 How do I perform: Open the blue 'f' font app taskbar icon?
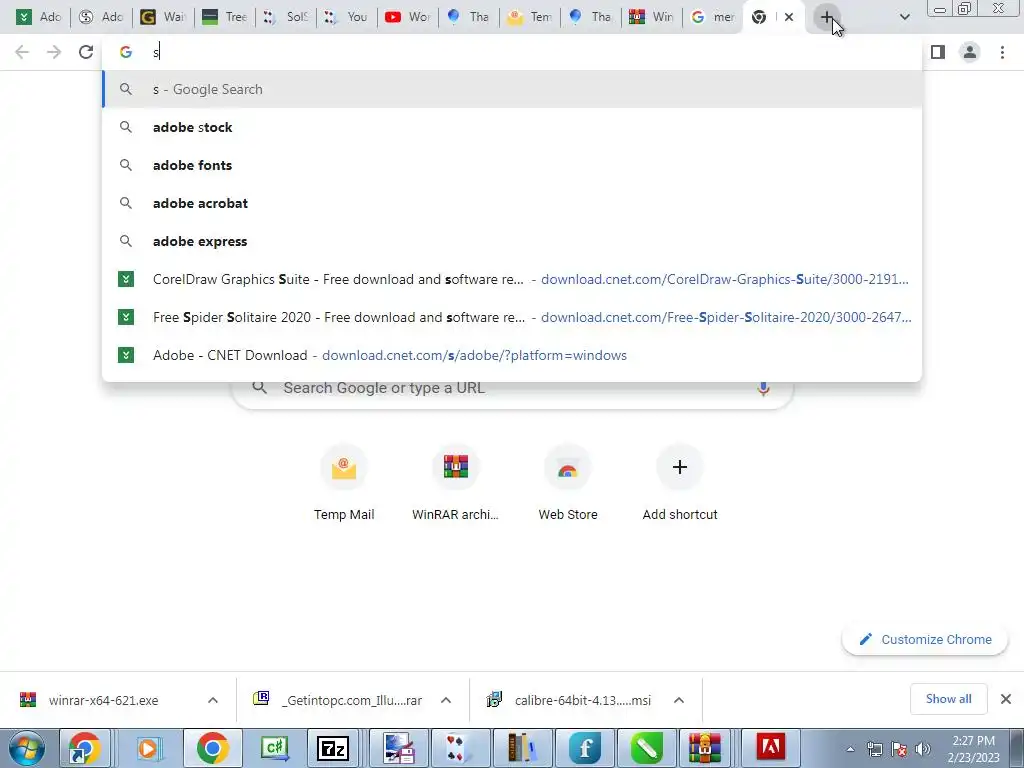coord(584,748)
